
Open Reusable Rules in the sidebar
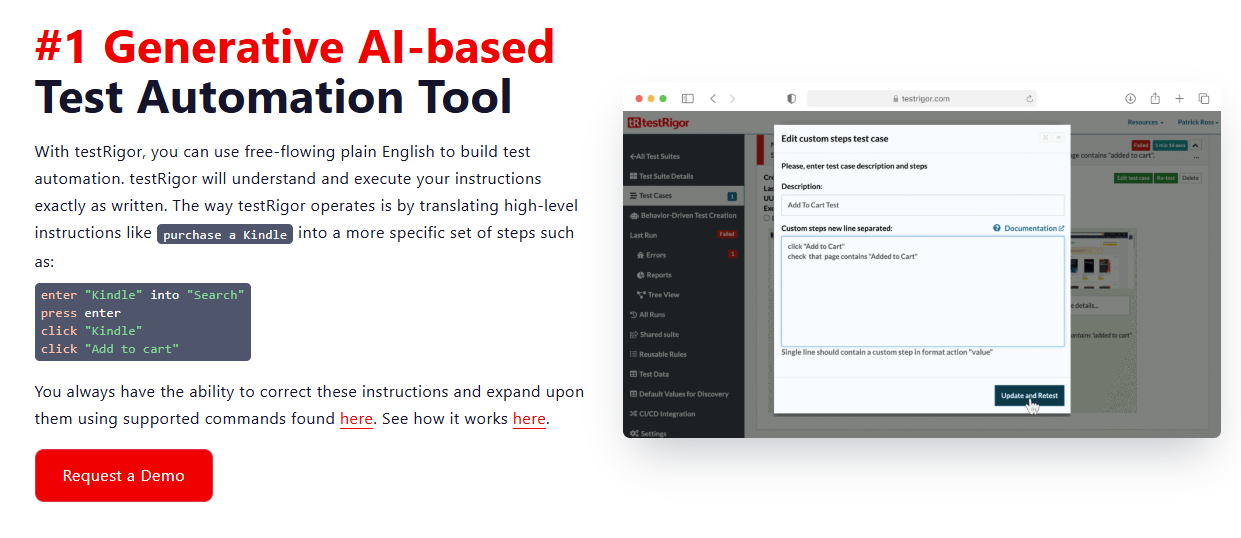662,354
